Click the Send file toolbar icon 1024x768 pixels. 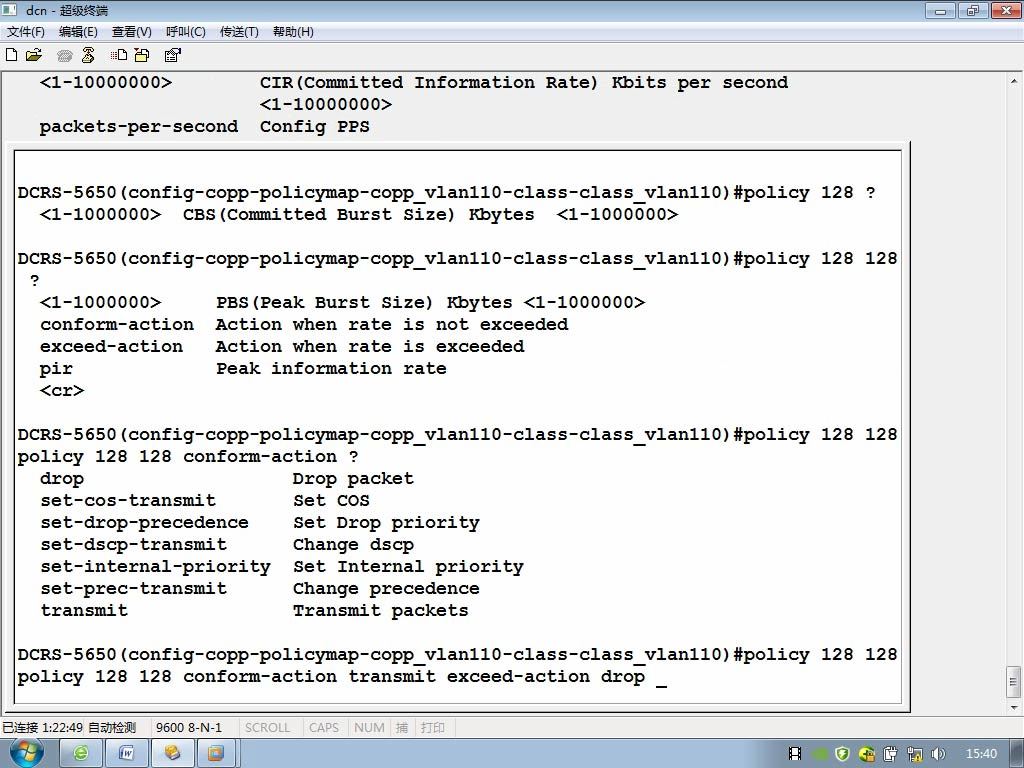119,56
